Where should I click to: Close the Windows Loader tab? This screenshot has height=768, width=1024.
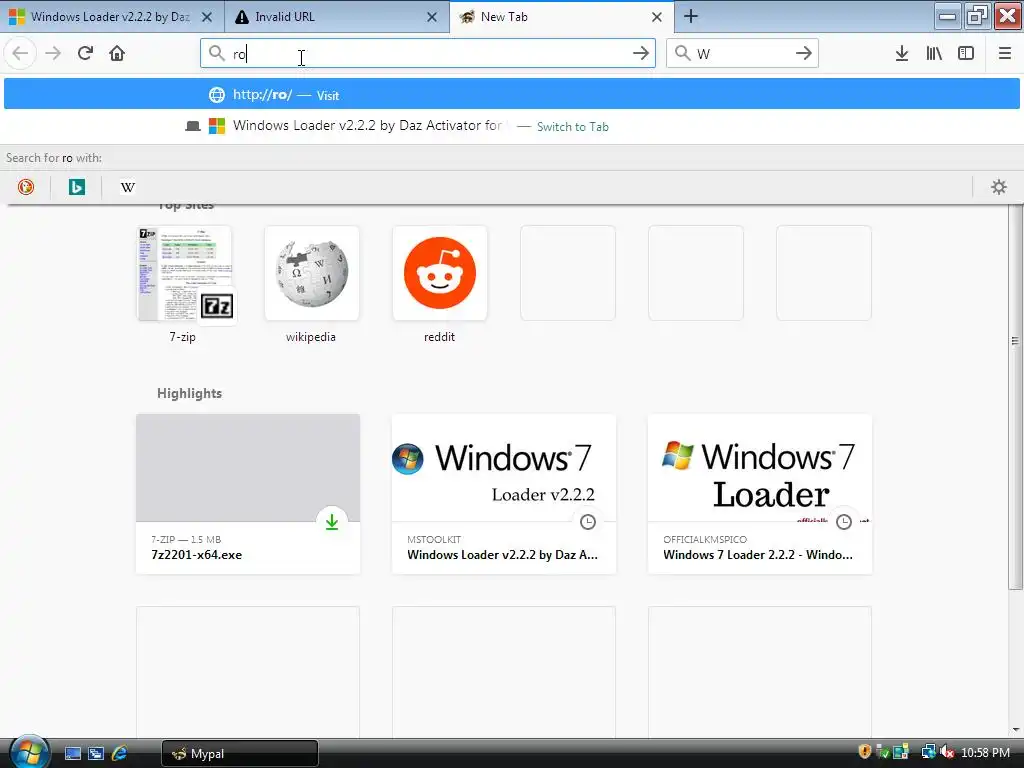[x=206, y=17]
